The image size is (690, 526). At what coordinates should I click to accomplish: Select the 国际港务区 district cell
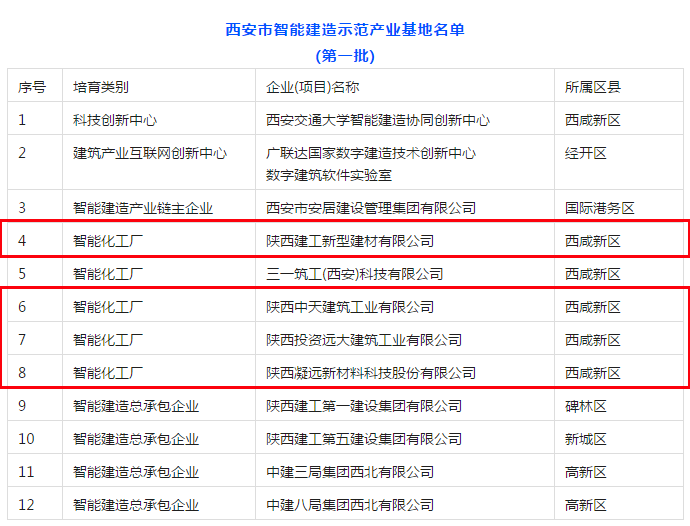point(600,208)
